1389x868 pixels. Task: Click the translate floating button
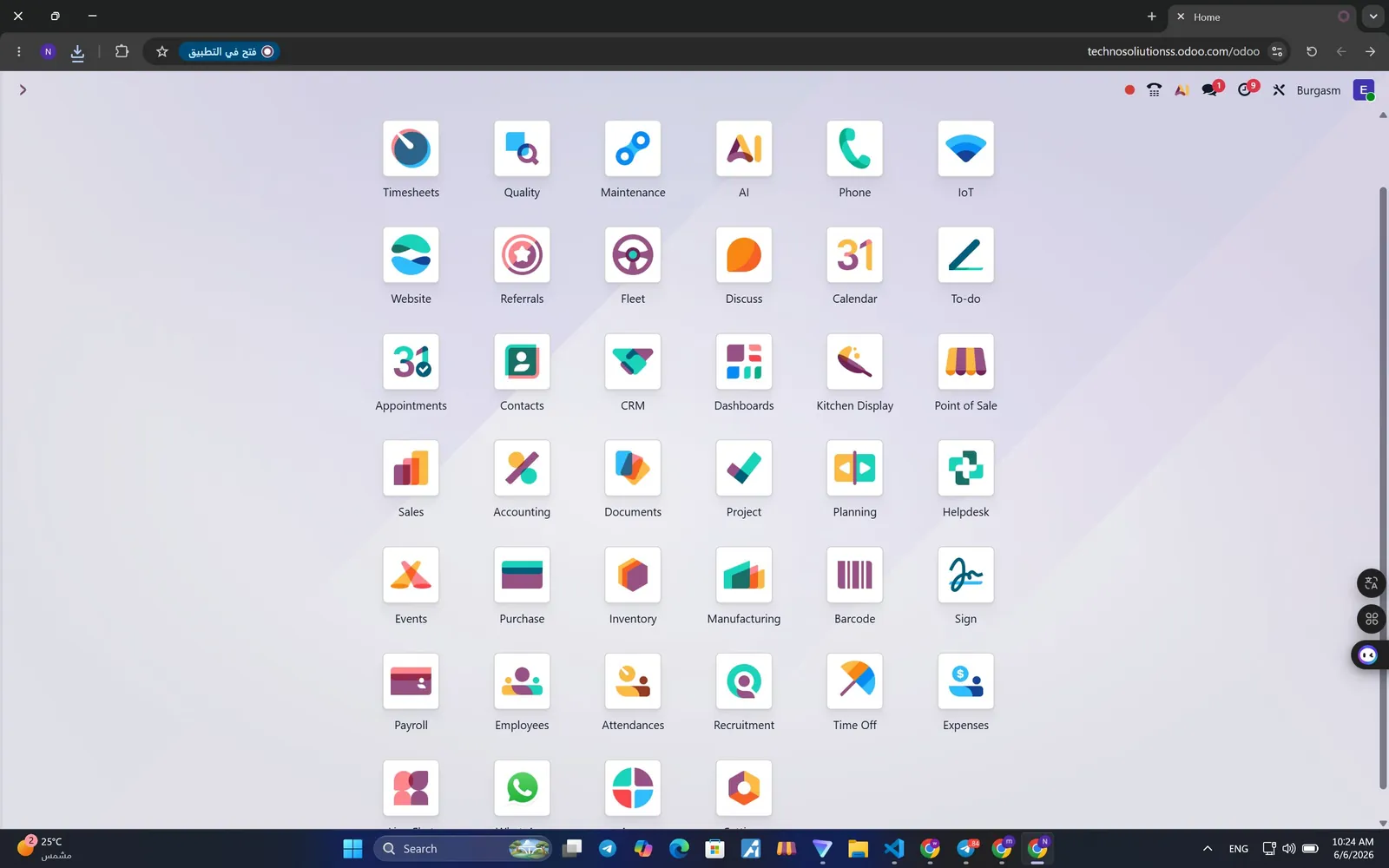pos(1371,583)
